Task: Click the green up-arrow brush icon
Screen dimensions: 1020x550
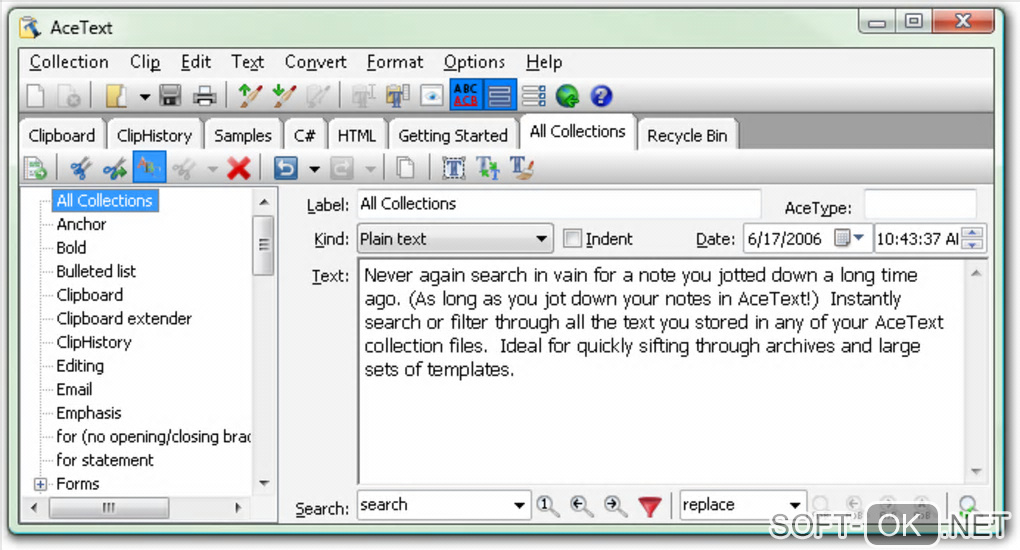Action: pos(250,96)
